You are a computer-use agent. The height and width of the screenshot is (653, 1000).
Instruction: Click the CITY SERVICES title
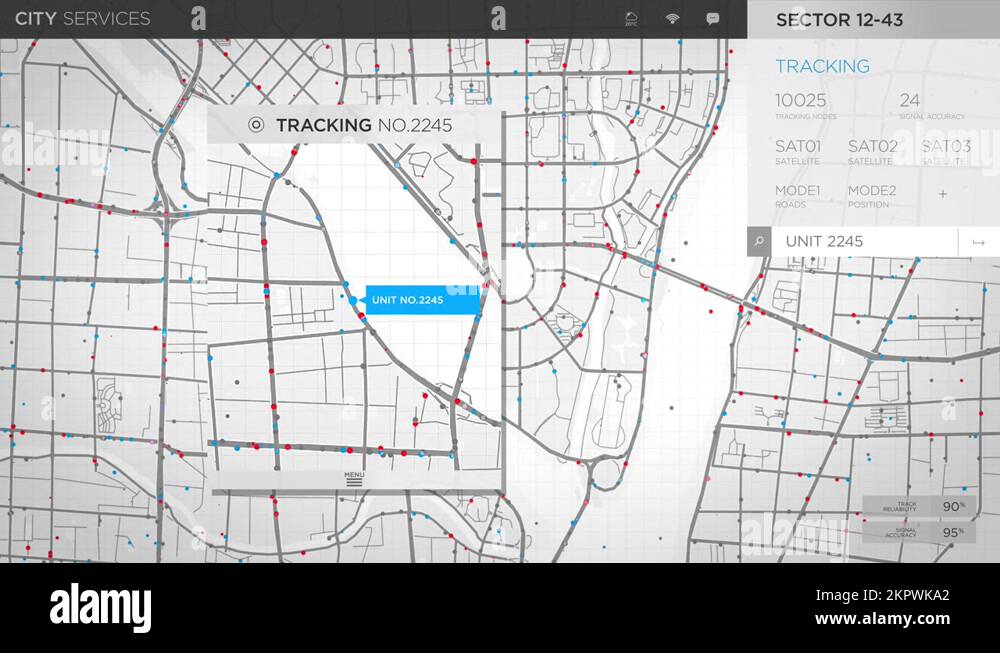coord(83,18)
